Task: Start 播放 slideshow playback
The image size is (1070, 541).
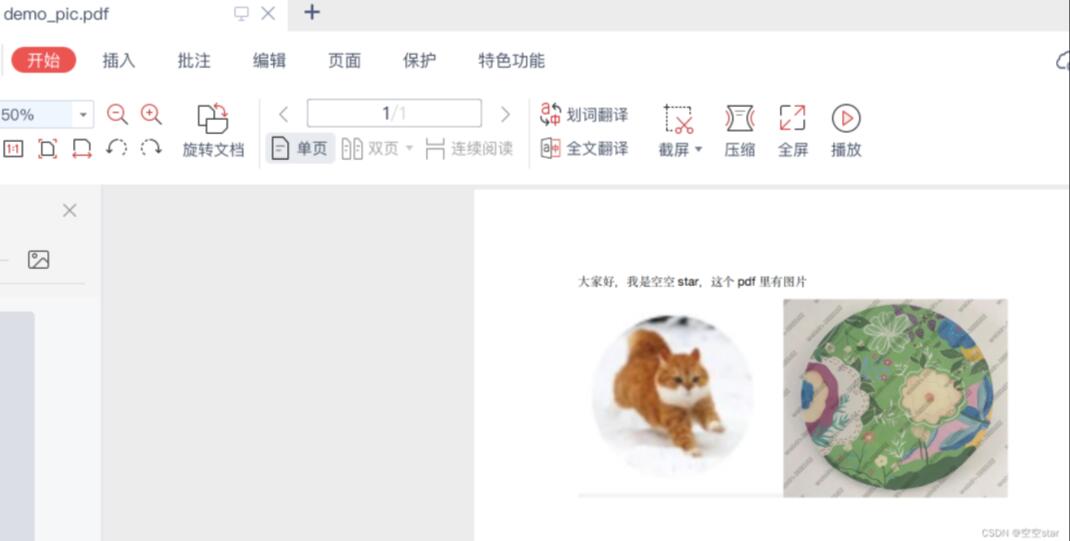Action: [x=846, y=130]
